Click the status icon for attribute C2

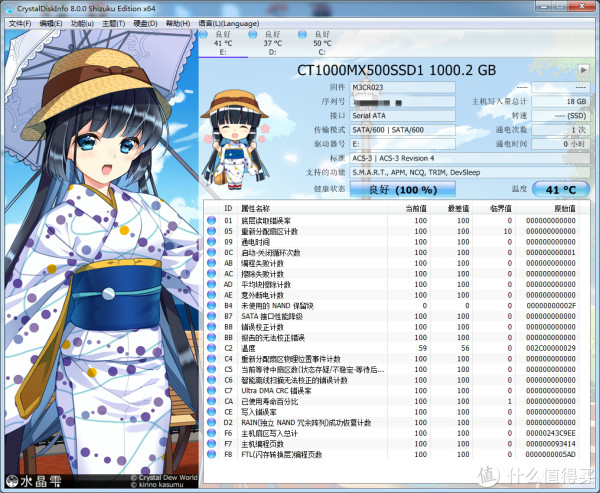point(211,348)
